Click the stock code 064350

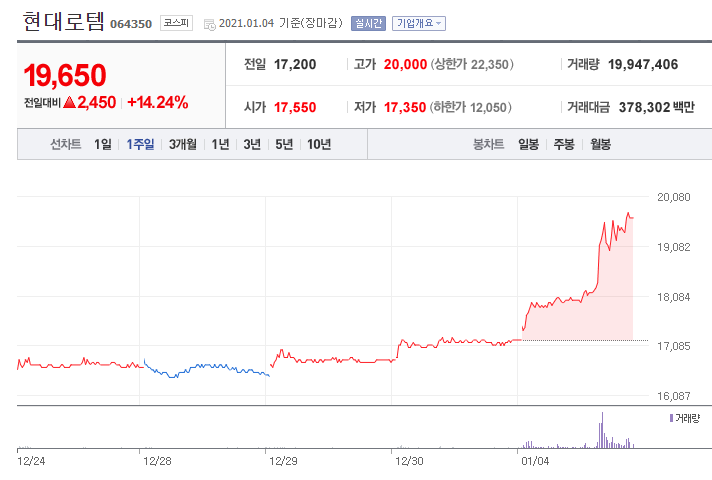[131, 24]
